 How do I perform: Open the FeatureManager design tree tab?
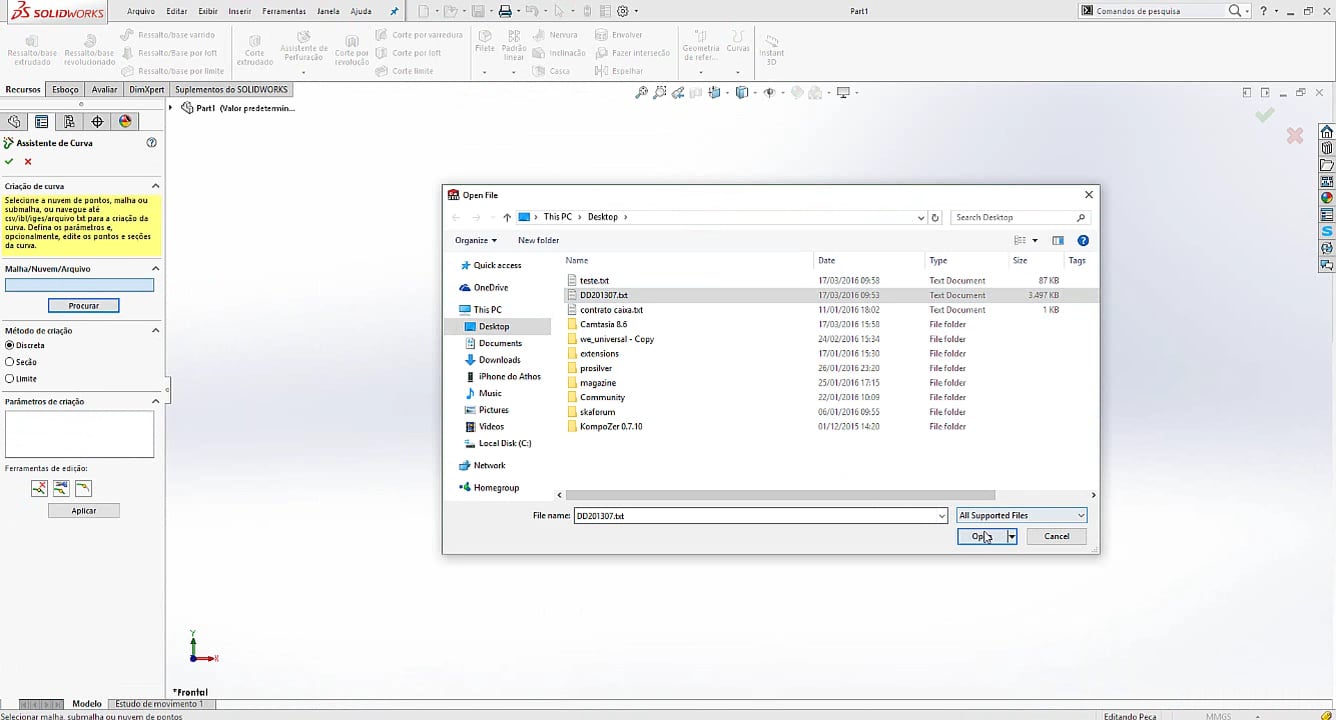14,121
